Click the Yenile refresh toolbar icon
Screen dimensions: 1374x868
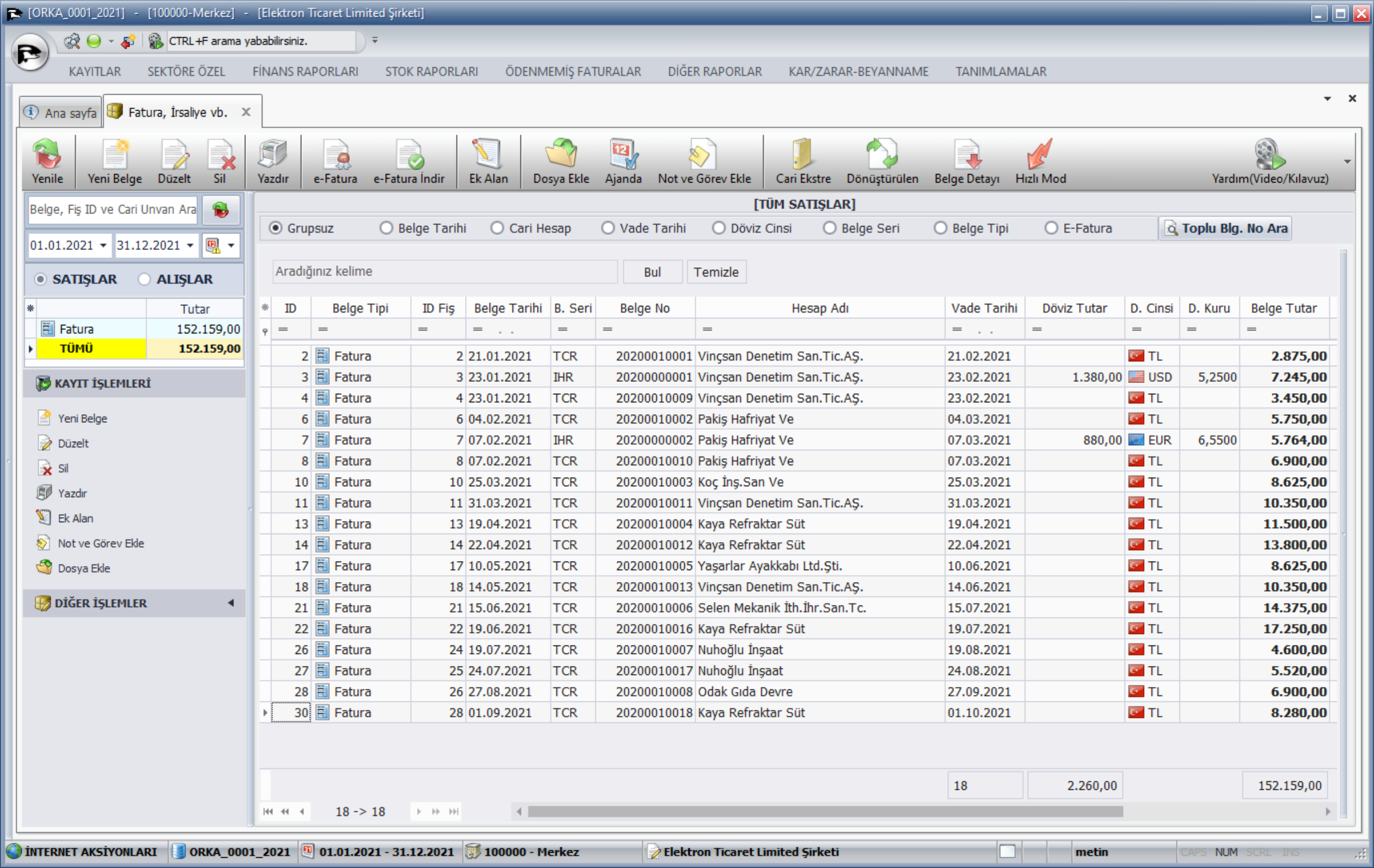47,162
